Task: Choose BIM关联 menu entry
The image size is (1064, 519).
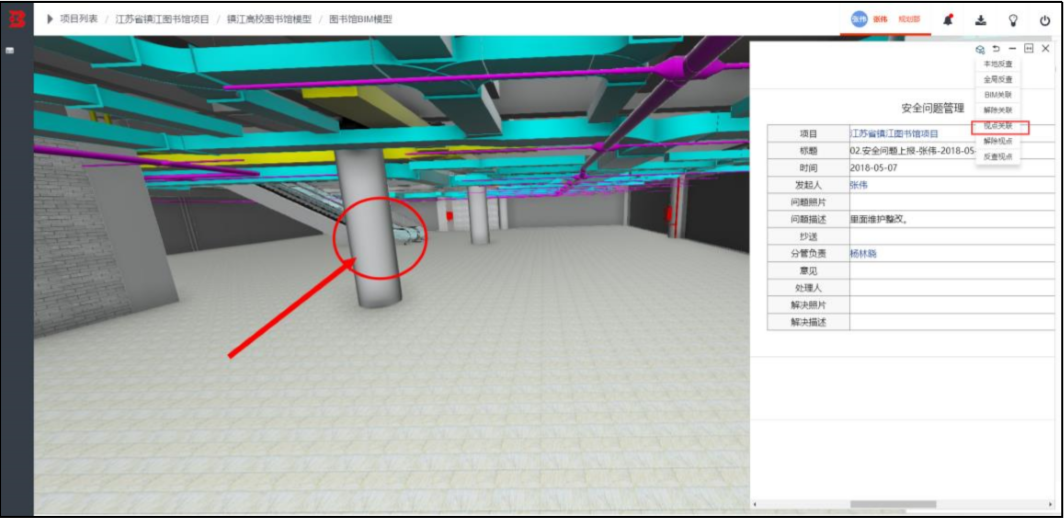Action: (998, 95)
